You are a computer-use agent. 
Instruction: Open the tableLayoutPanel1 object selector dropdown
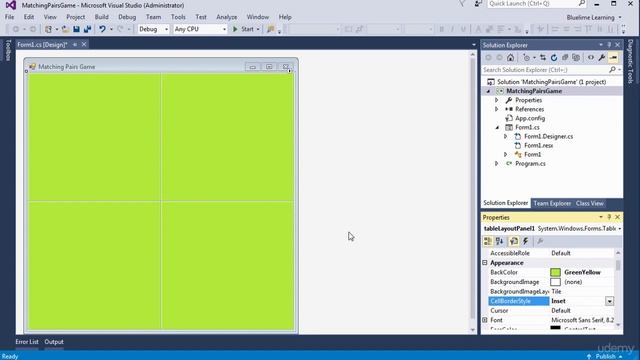(620, 229)
